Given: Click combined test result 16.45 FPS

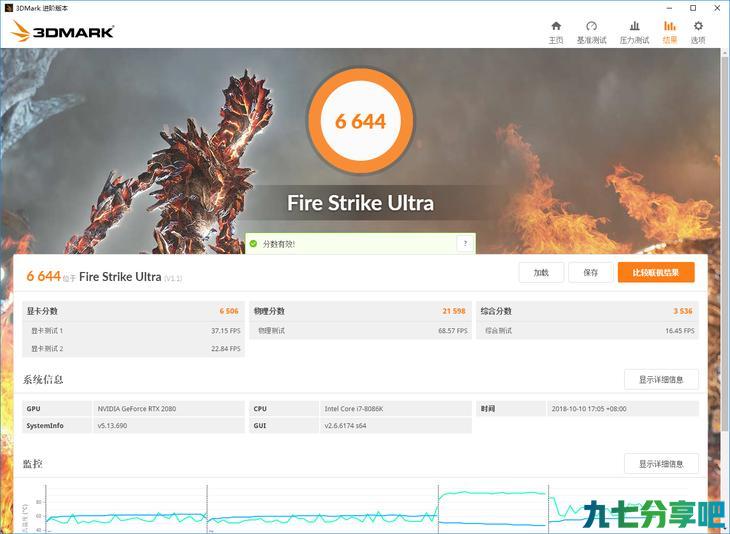Looking at the screenshot, I should click(x=680, y=331).
